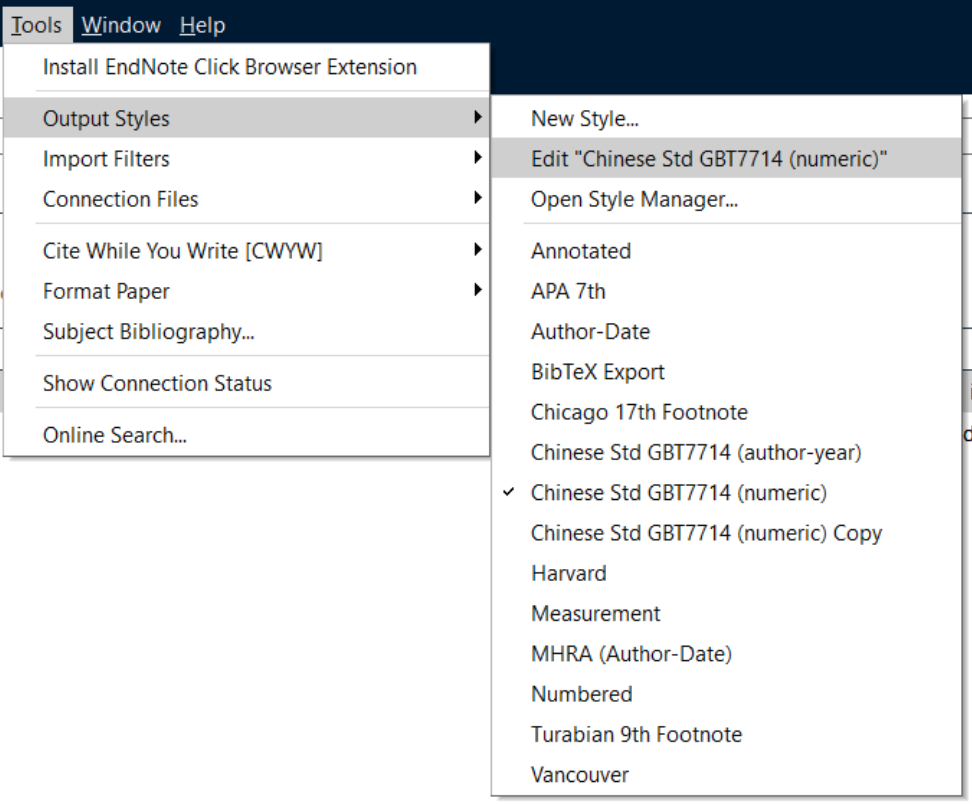Select the APA 7th output style
Screen dimensions: 972x804
(727, 291)
